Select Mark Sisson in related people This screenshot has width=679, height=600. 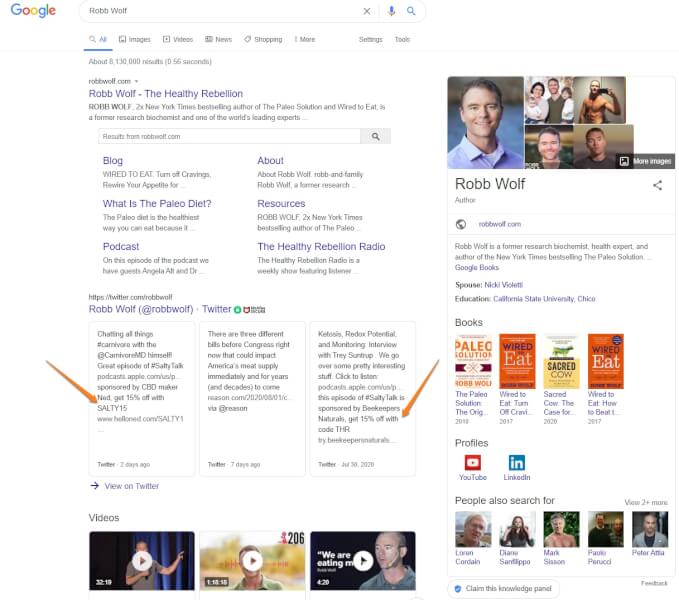561,539
